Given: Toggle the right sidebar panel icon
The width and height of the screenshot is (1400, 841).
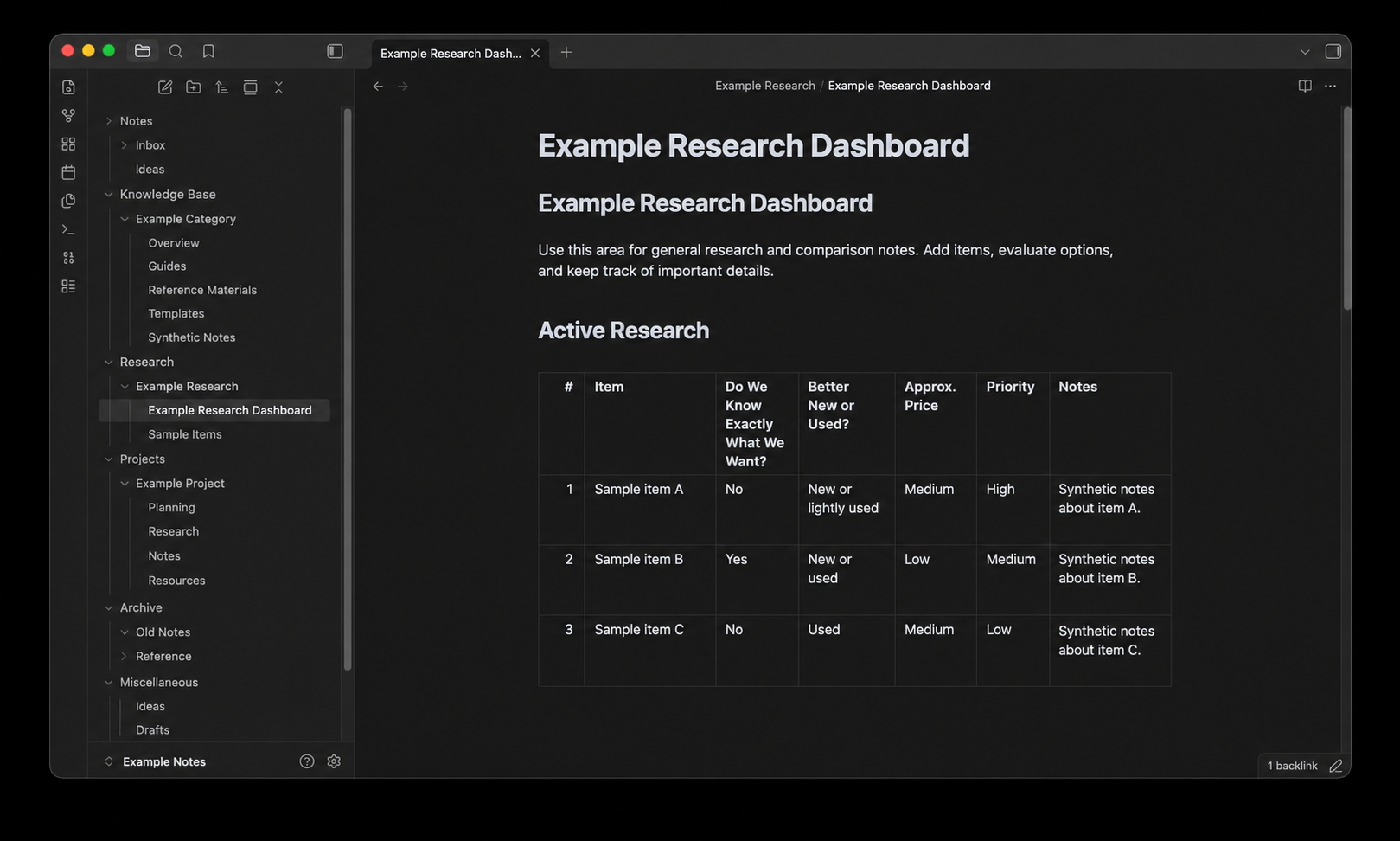Looking at the screenshot, I should click(x=1333, y=51).
